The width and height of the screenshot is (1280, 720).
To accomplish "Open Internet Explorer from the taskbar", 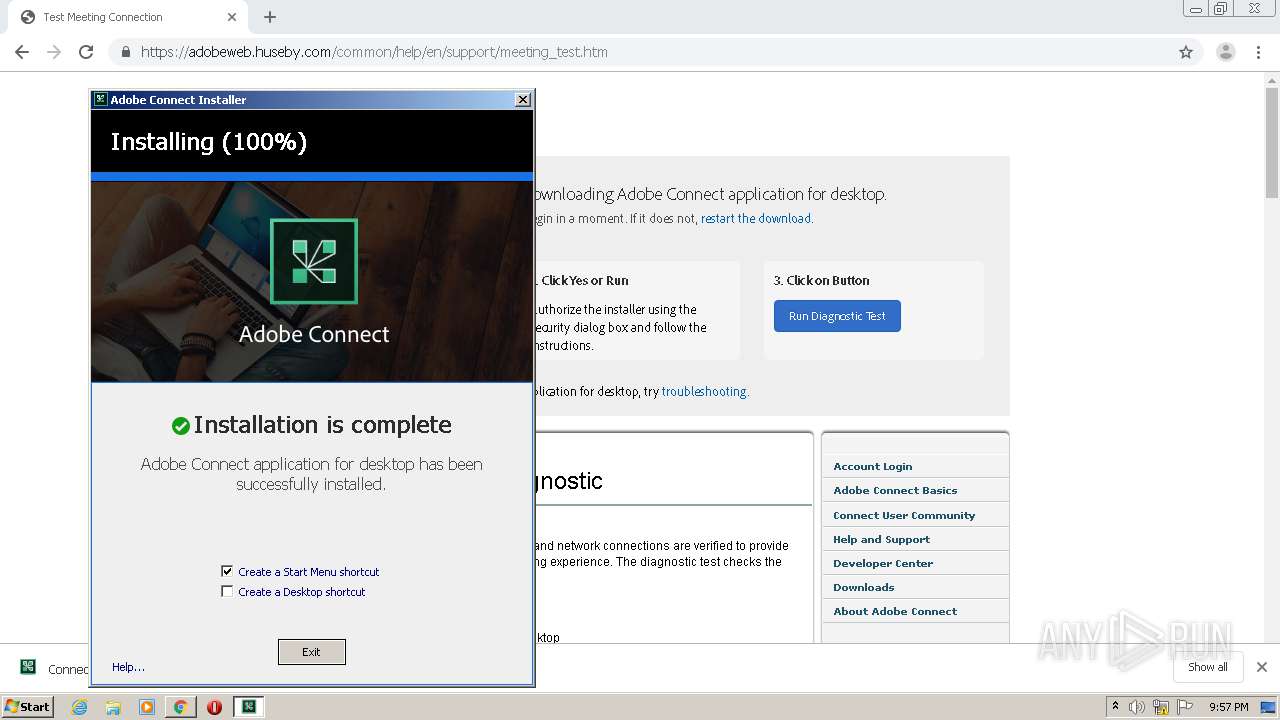I will pyautogui.click(x=80, y=707).
